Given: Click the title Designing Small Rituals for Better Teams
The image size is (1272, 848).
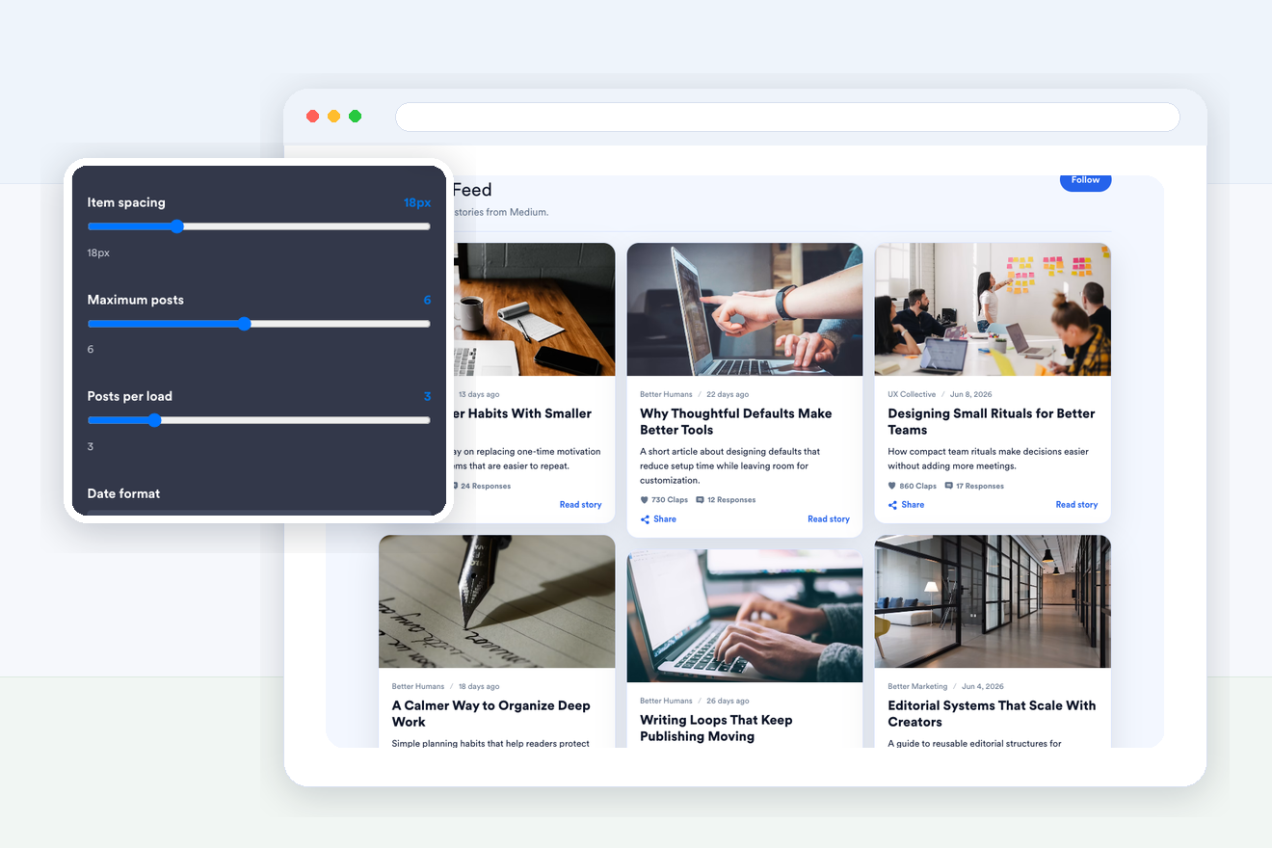Looking at the screenshot, I should point(991,421).
